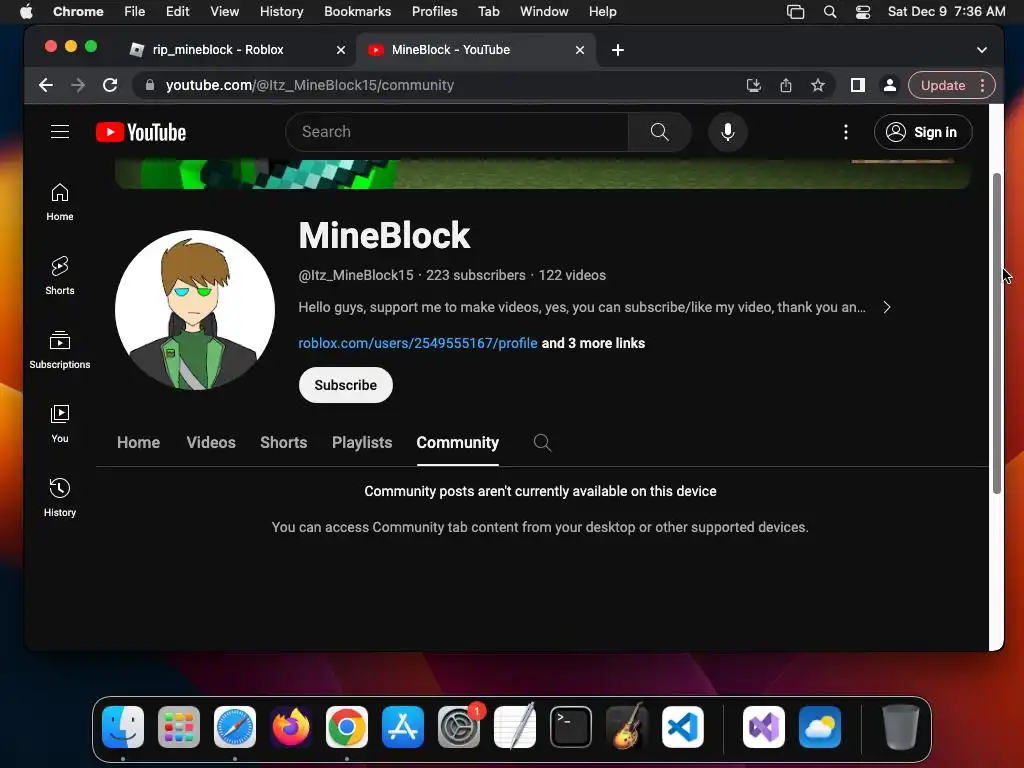This screenshot has height=768, width=1024.
Task: Close the rip_mineblock Roblox tab
Action: (341, 50)
